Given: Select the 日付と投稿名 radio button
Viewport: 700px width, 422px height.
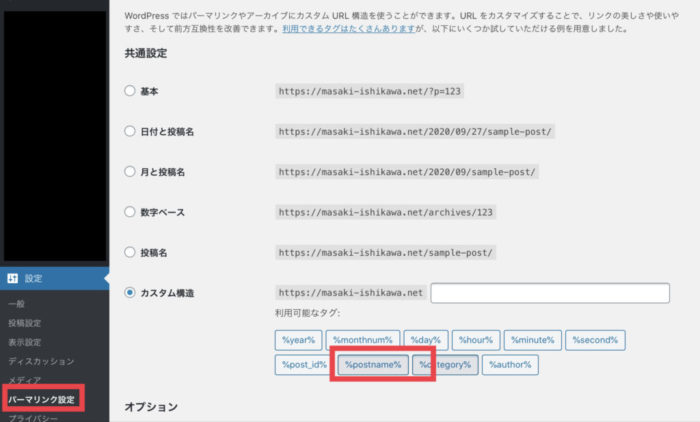Looking at the screenshot, I should click(129, 131).
